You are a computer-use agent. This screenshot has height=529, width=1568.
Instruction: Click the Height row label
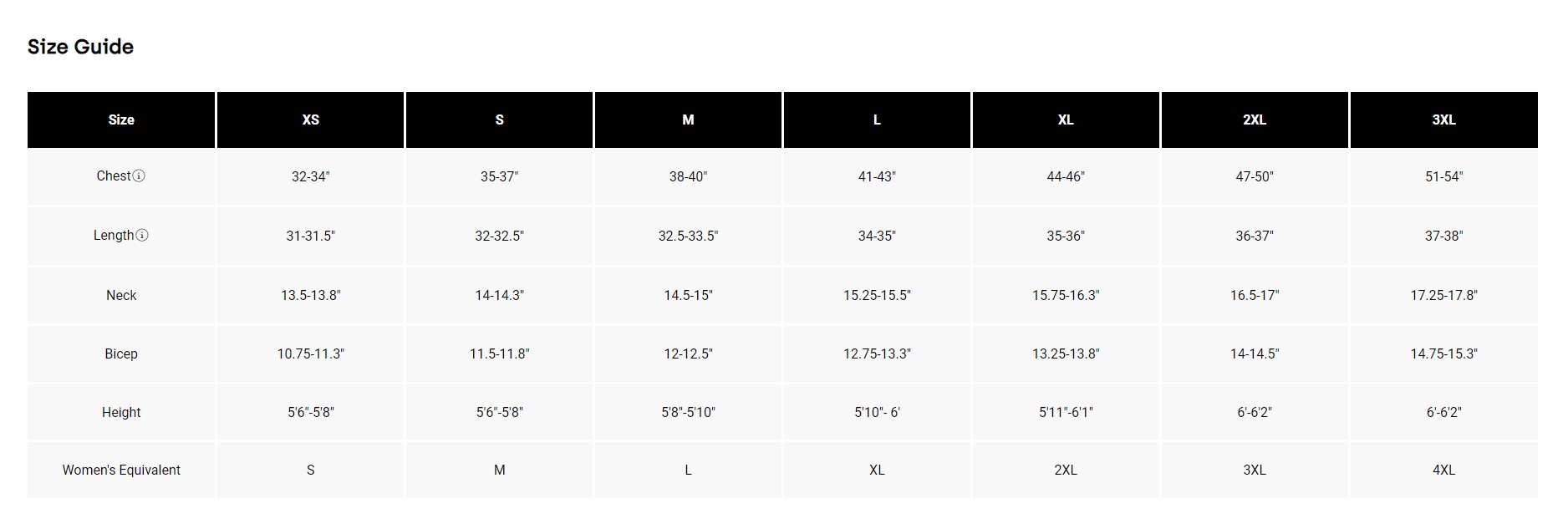pos(121,412)
